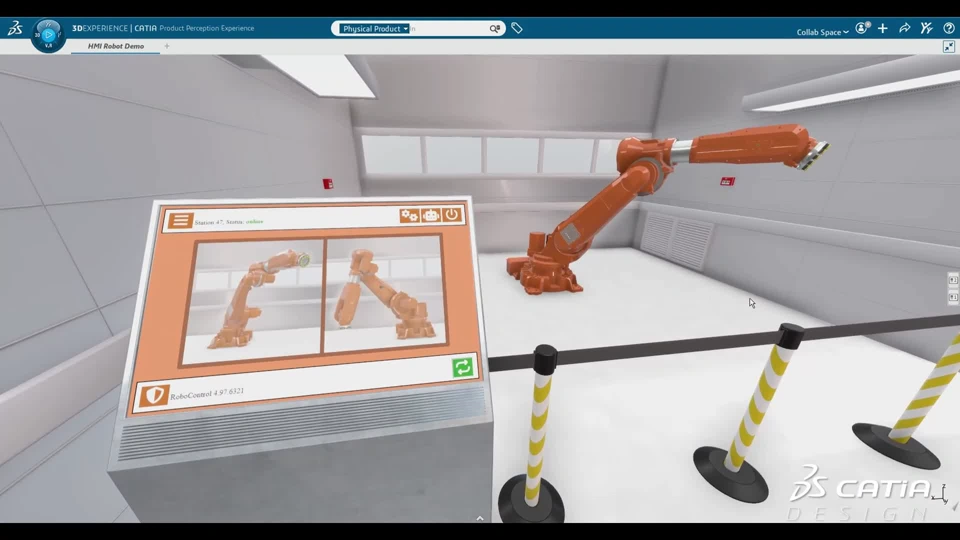Expand the bottom action bar chevron
The height and width of the screenshot is (540, 960).
480,518
